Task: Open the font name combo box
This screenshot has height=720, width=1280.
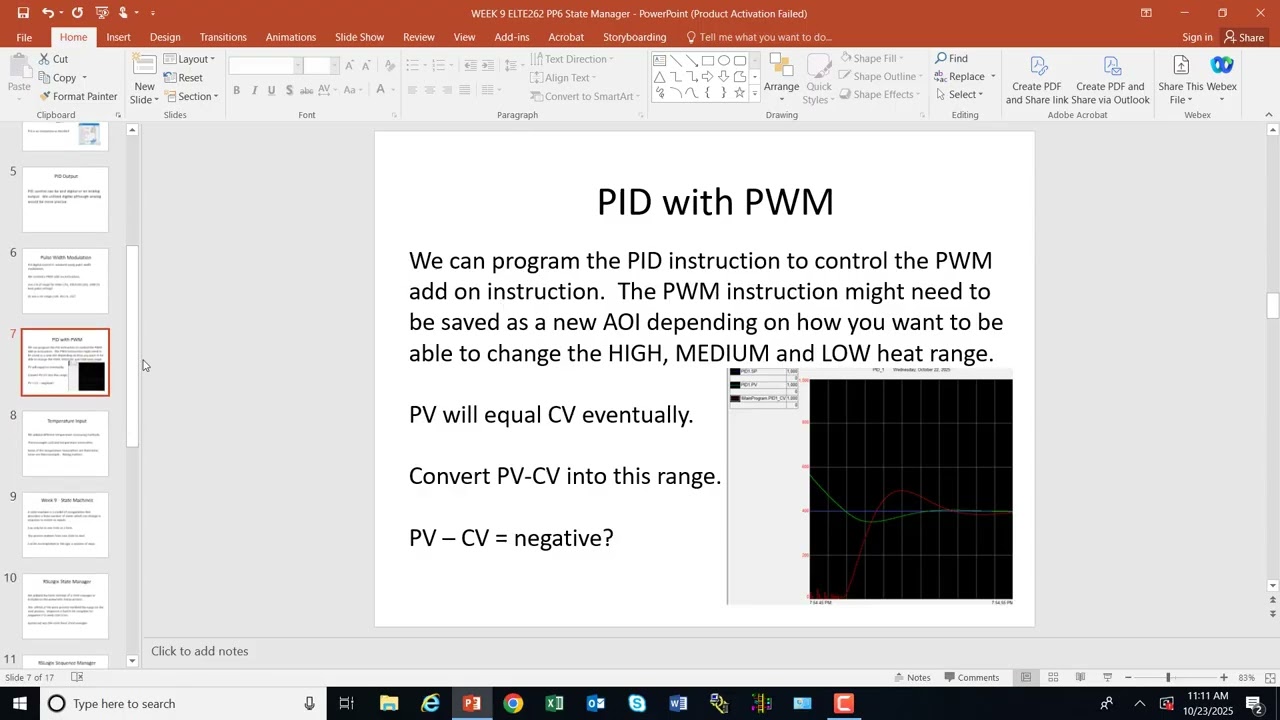Action: pyautogui.click(x=264, y=65)
